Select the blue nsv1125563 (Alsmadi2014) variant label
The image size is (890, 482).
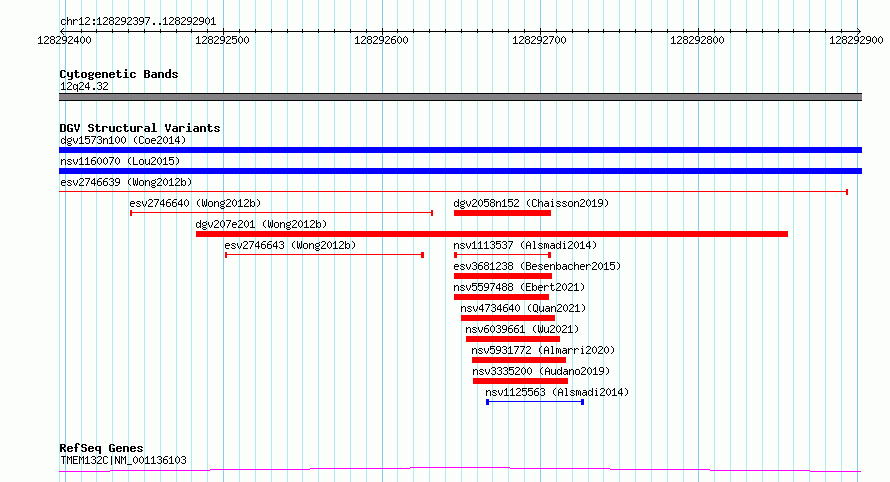(x=557, y=392)
